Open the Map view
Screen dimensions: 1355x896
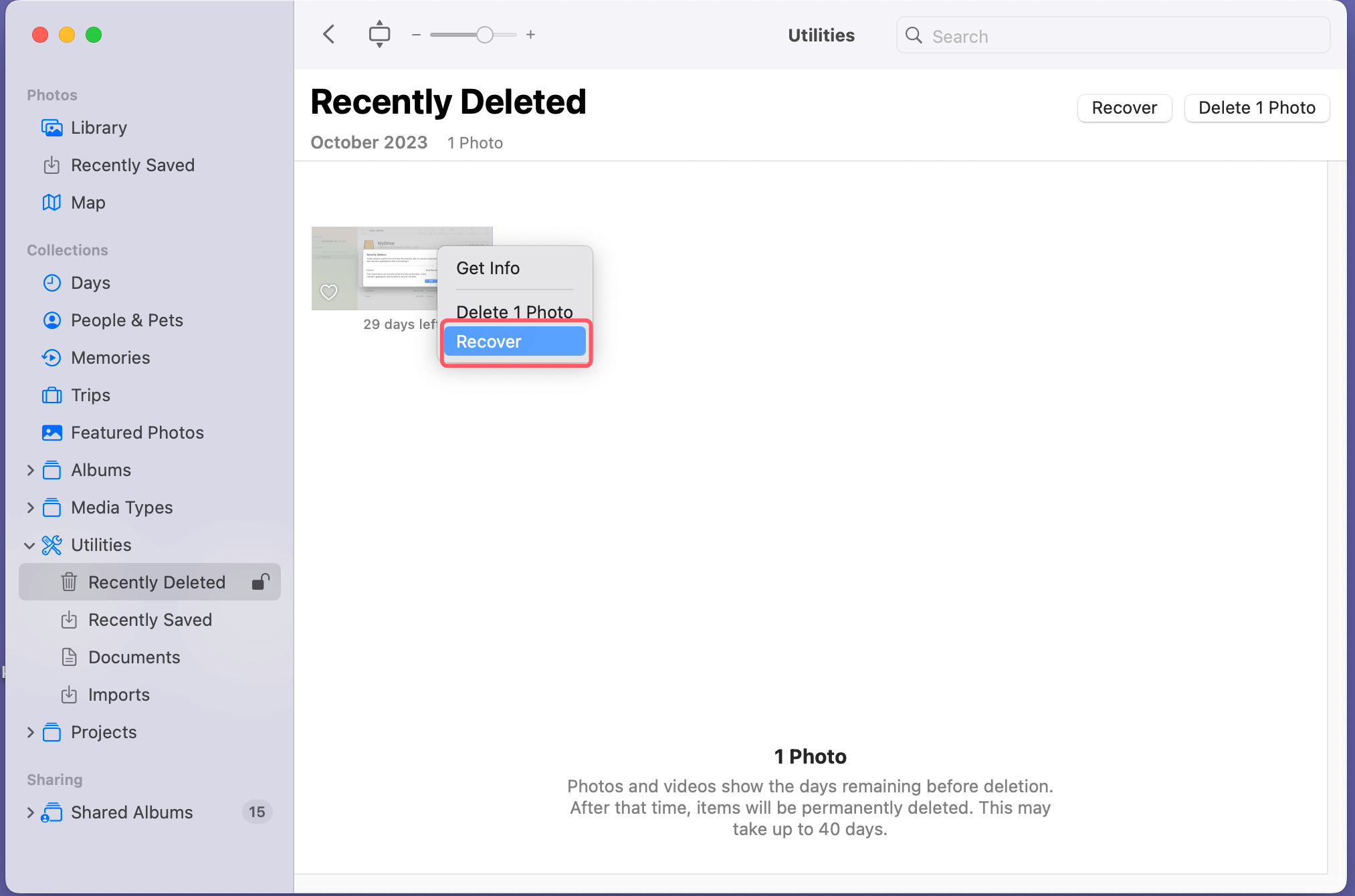88,203
